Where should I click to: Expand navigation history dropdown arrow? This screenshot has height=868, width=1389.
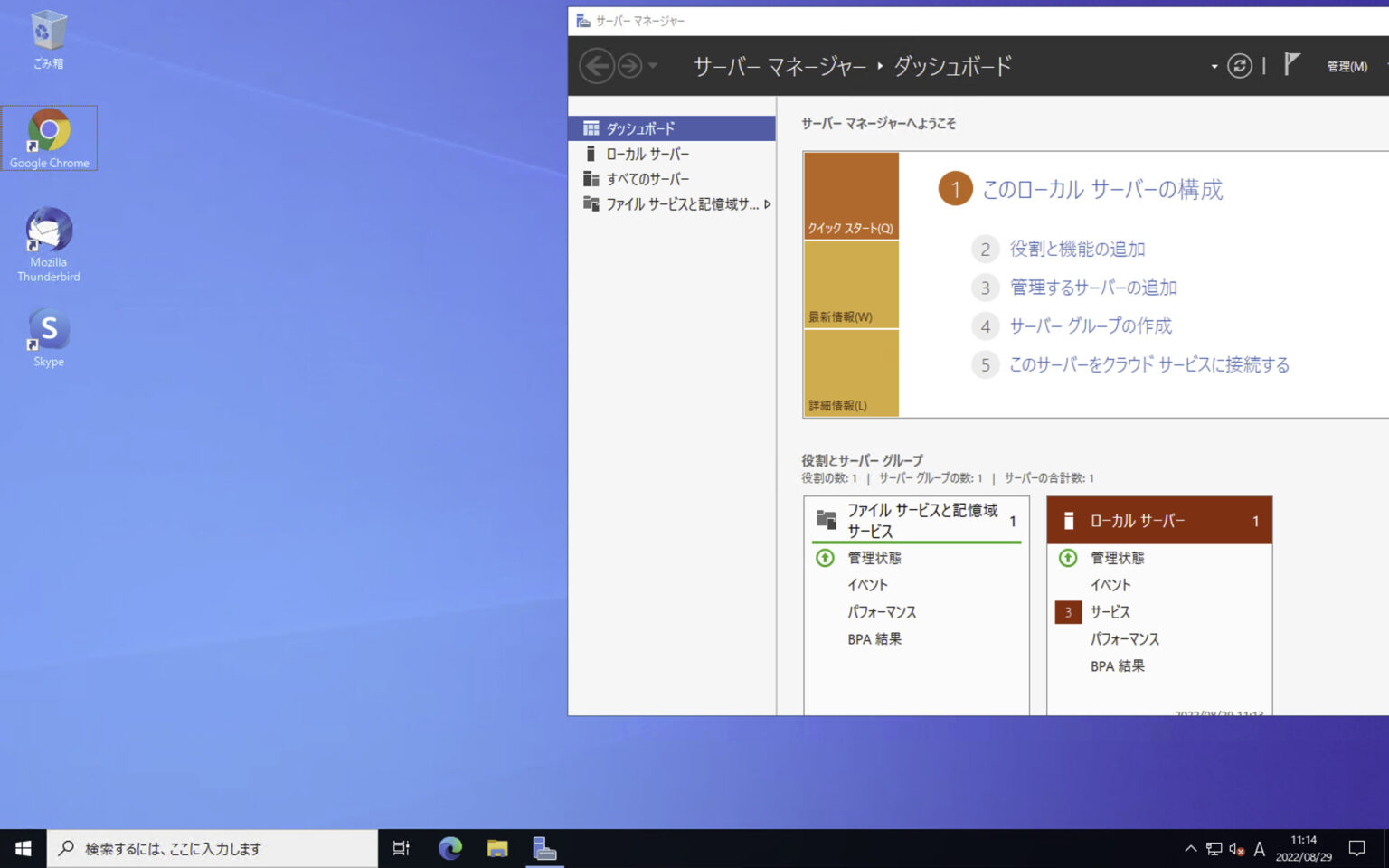pos(653,66)
